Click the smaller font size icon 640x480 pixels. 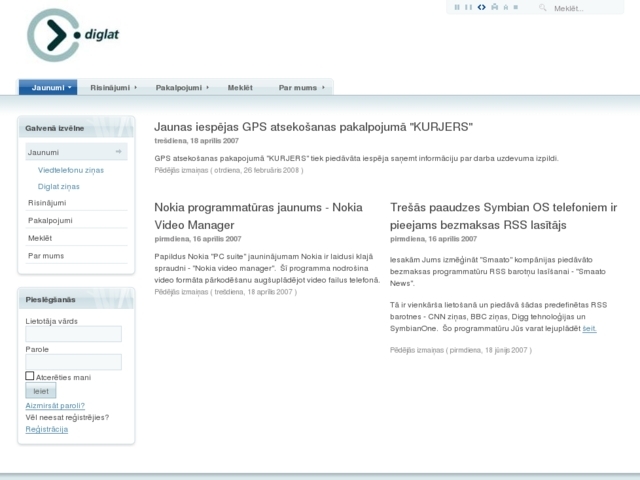point(504,7)
